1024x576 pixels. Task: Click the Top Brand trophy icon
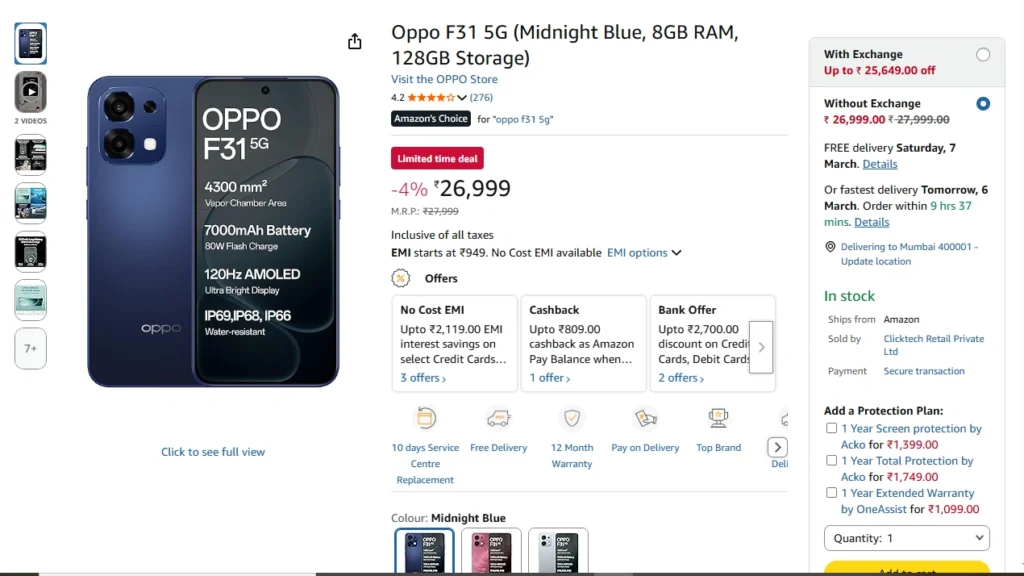(x=718, y=417)
